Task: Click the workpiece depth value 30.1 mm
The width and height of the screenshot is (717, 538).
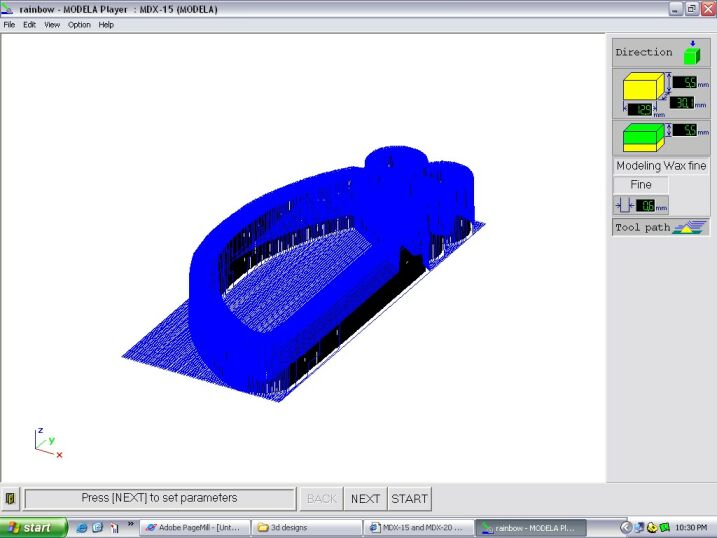Action: coord(684,103)
